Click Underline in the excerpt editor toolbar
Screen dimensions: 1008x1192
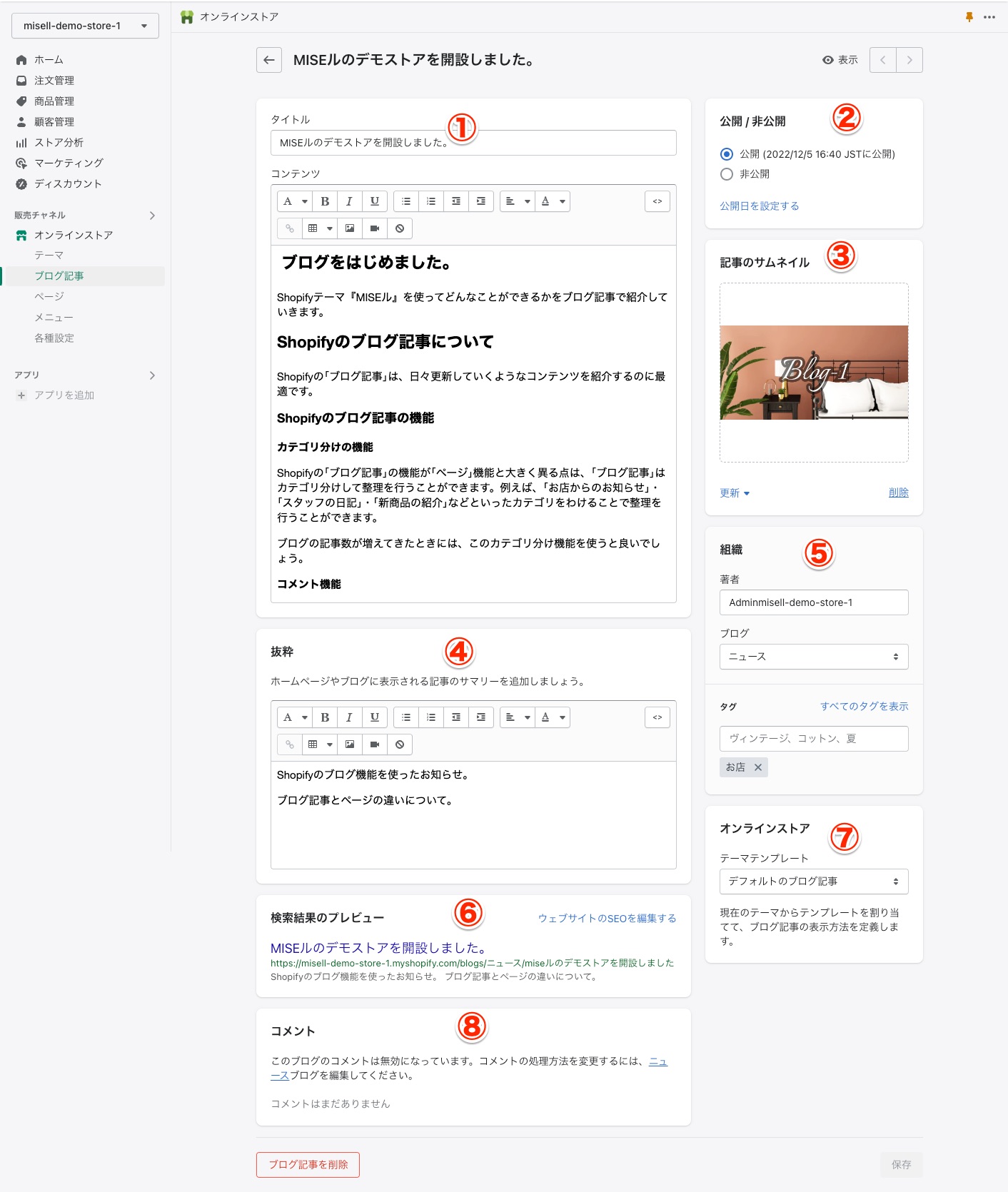click(x=374, y=717)
